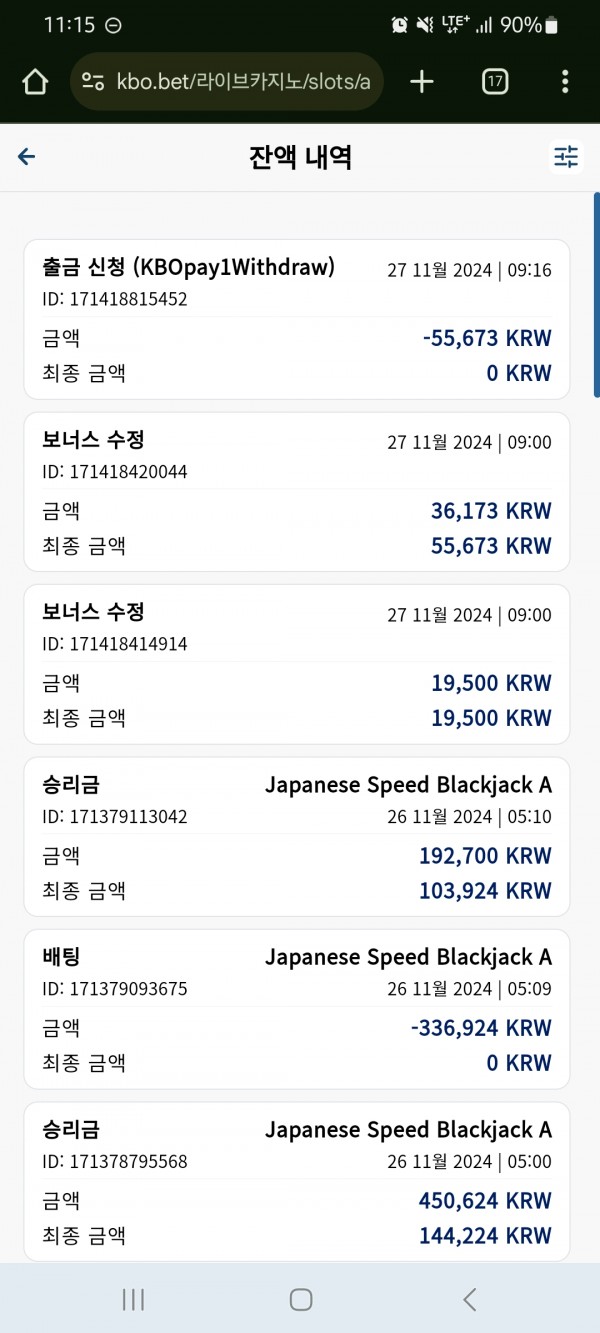Screen dimensions: 600x1333
Task: Tap the 잔액 내역 page title
Action: coord(300,157)
